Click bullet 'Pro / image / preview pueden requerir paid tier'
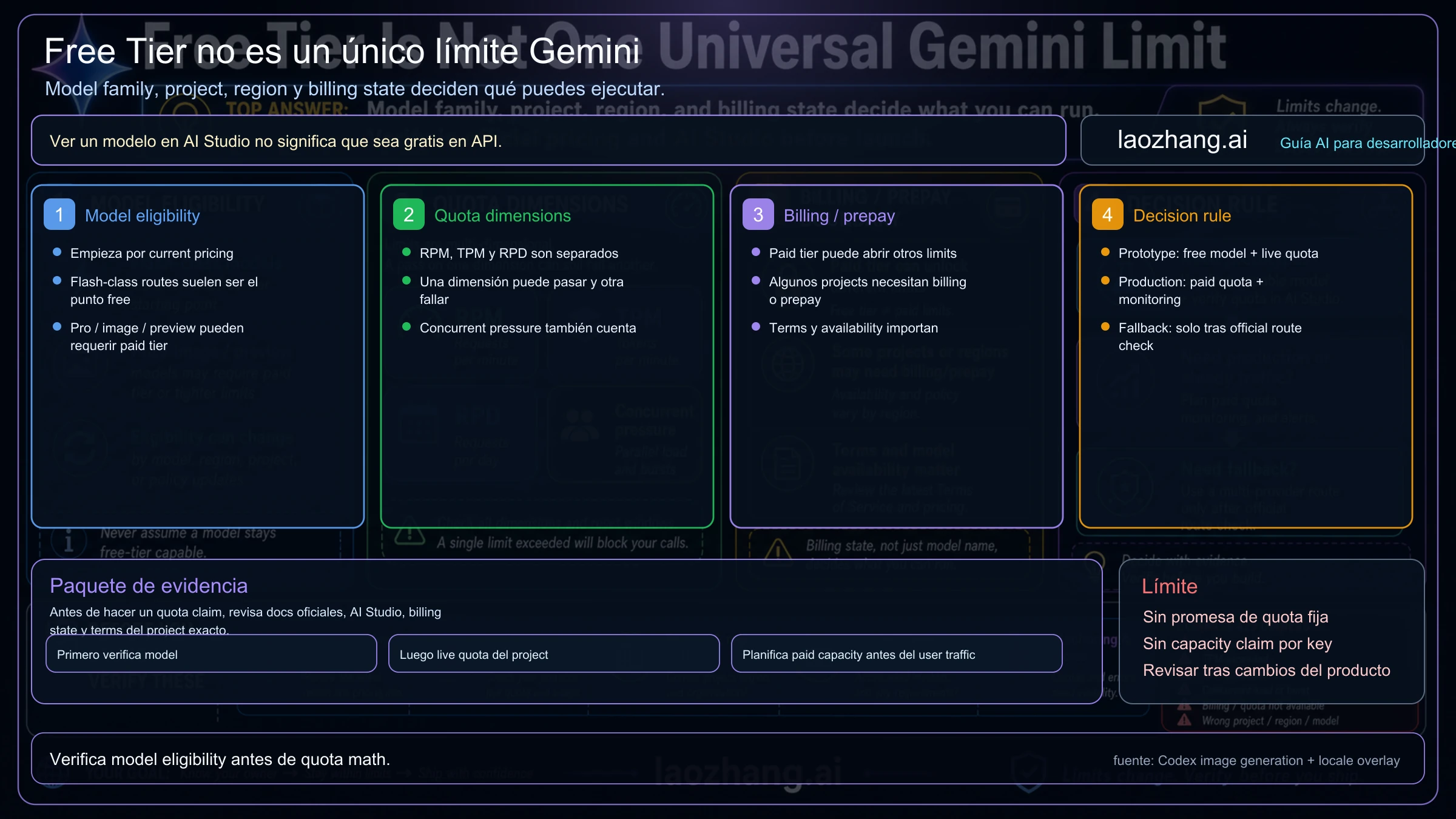Image resolution: width=1456 pixels, height=819 pixels. 157,337
